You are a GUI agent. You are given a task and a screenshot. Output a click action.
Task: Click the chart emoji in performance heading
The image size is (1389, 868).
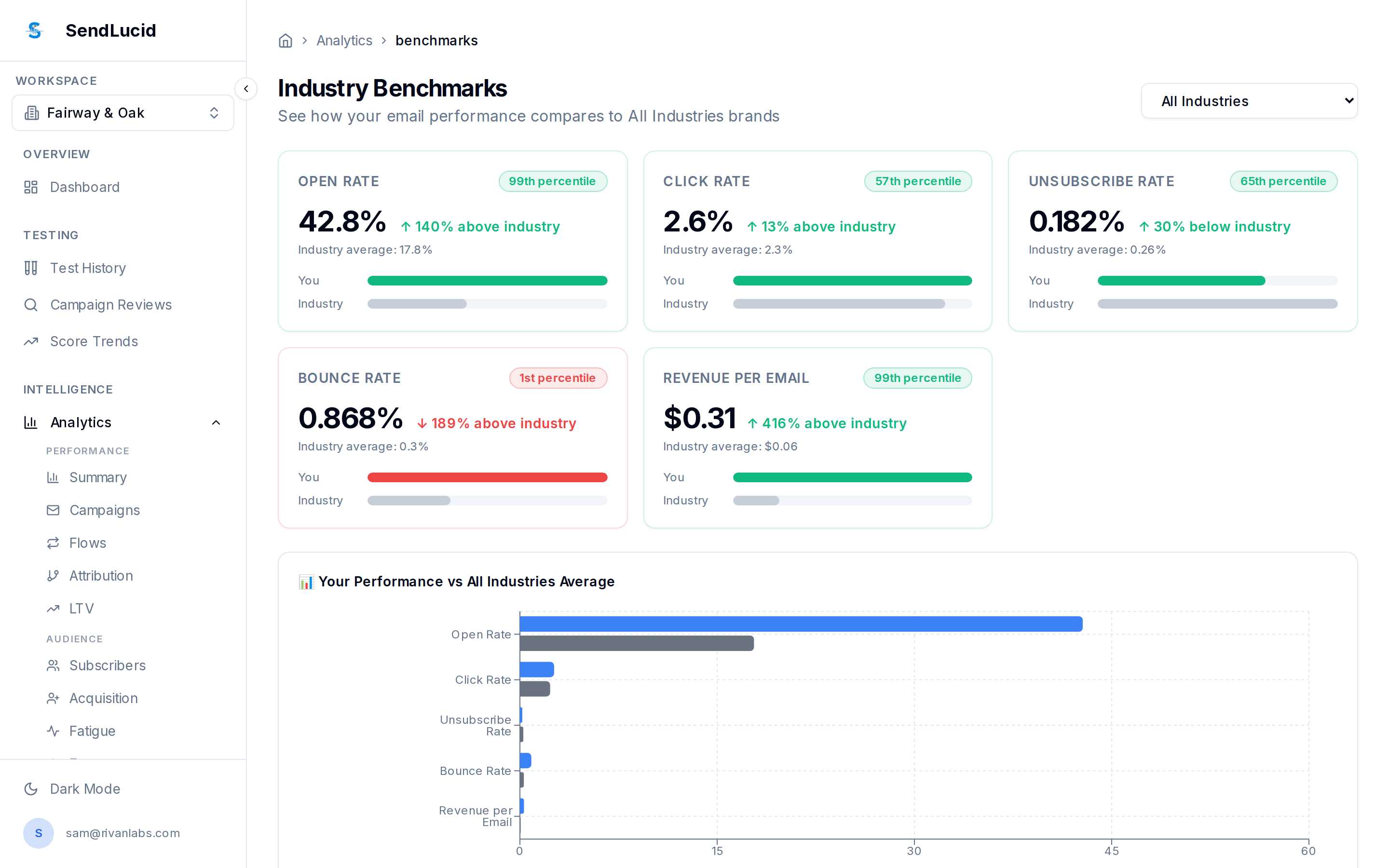point(306,582)
